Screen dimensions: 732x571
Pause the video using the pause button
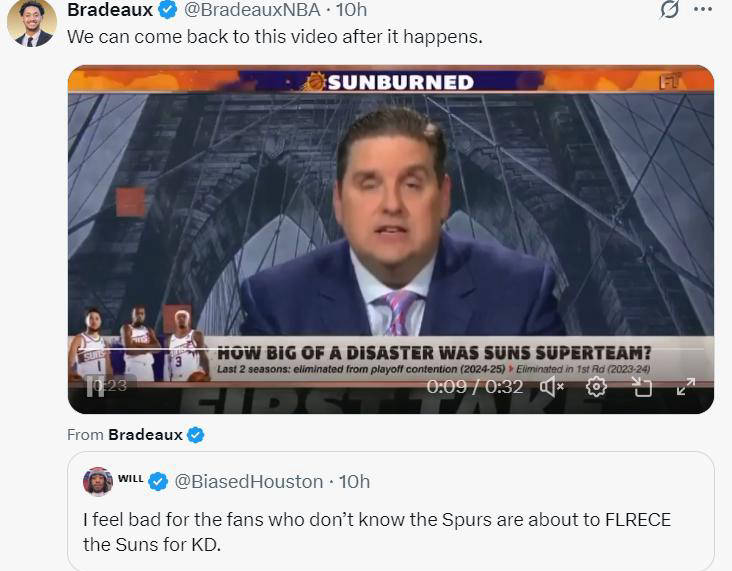(x=95, y=387)
